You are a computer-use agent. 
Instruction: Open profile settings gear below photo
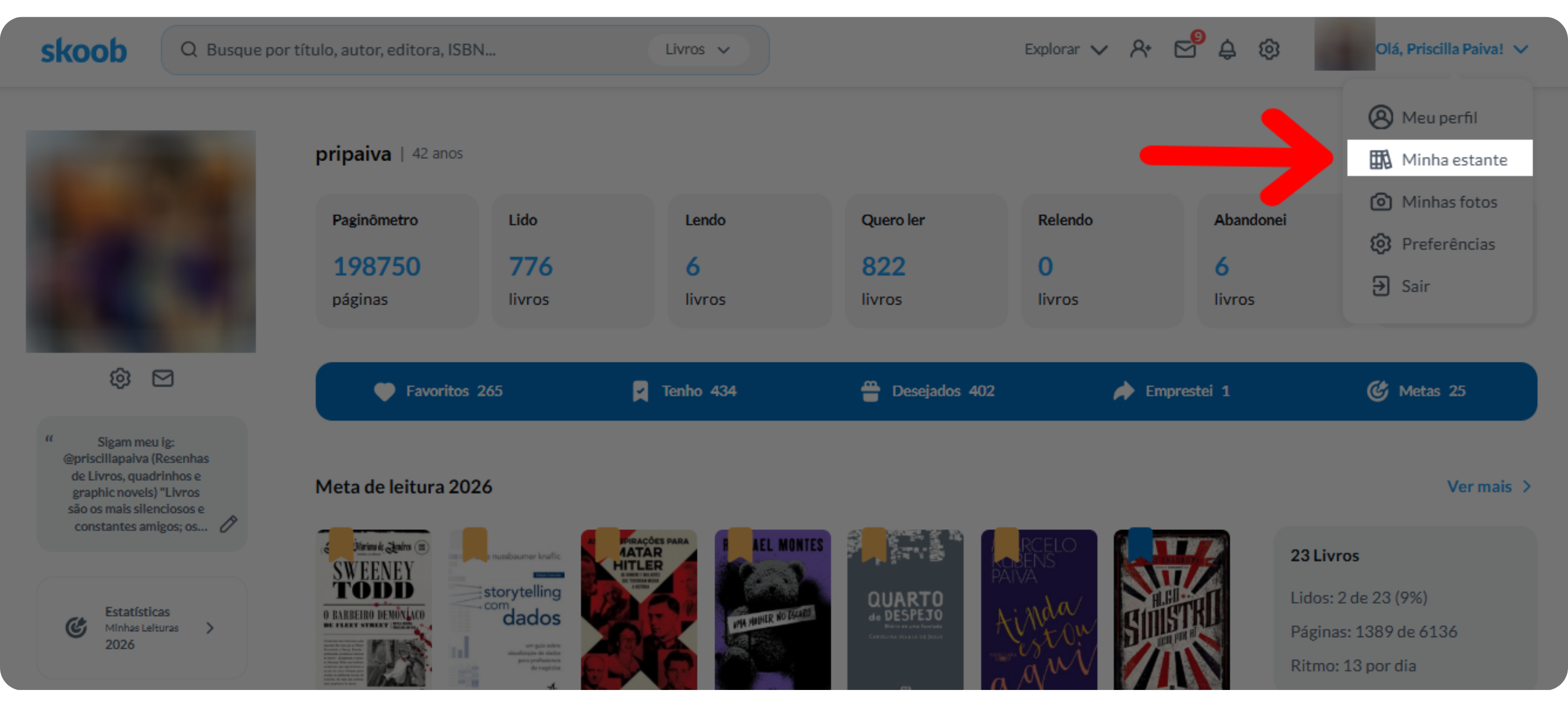click(x=120, y=379)
